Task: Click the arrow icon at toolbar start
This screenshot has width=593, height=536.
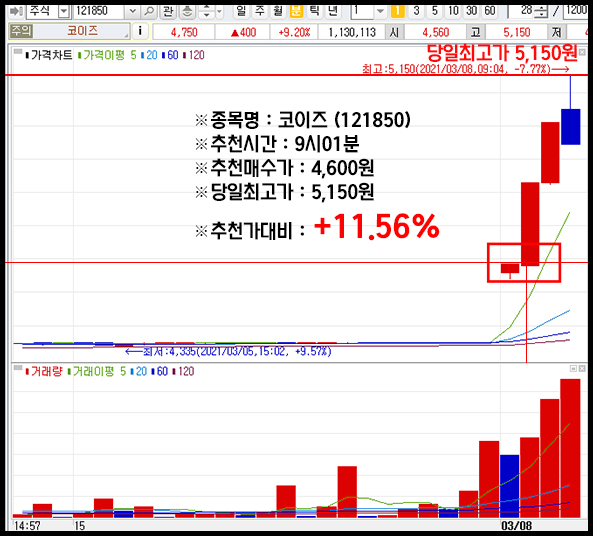Action: click(x=16, y=11)
